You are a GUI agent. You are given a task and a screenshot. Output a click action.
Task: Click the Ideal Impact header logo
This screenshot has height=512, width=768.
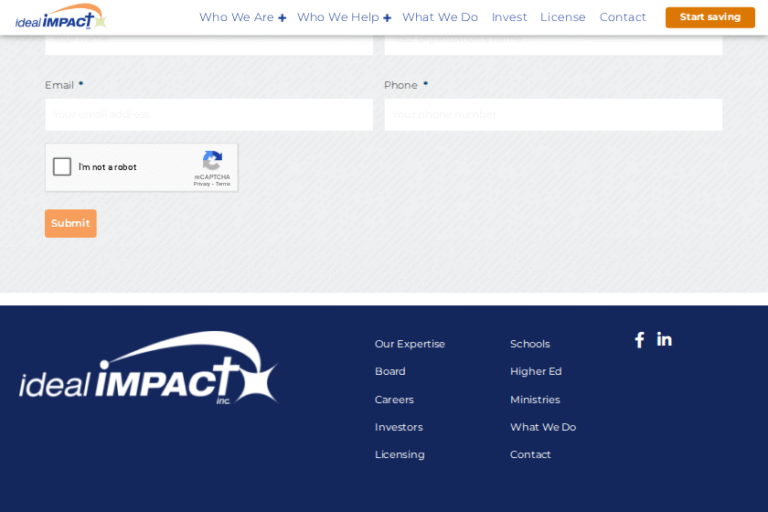coord(60,17)
